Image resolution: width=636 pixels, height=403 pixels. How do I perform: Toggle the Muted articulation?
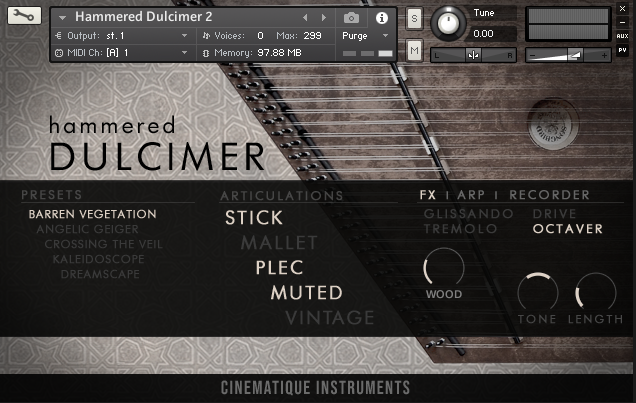pyautogui.click(x=307, y=293)
